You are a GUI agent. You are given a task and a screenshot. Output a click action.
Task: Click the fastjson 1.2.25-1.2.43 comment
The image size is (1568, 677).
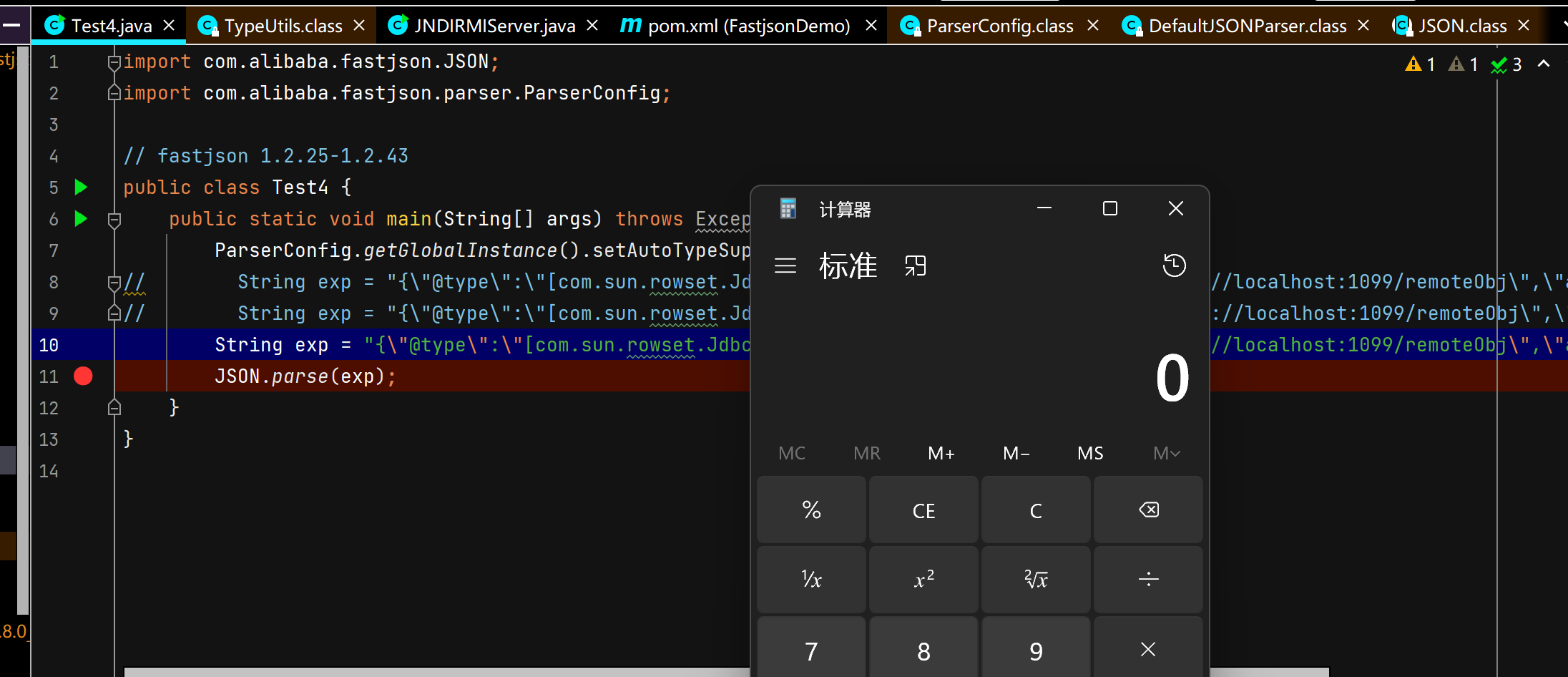[265, 156]
